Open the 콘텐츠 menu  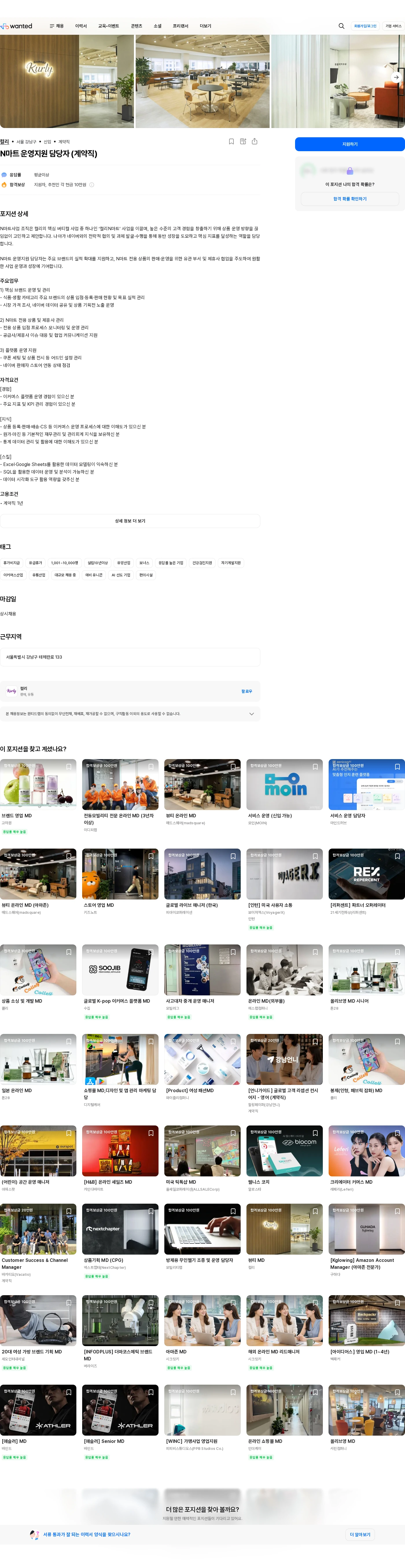pyautogui.click(x=137, y=26)
